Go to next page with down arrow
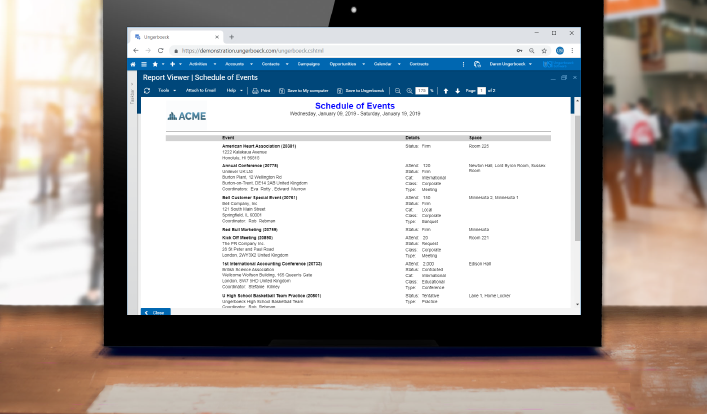The image size is (707, 414). tap(458, 91)
